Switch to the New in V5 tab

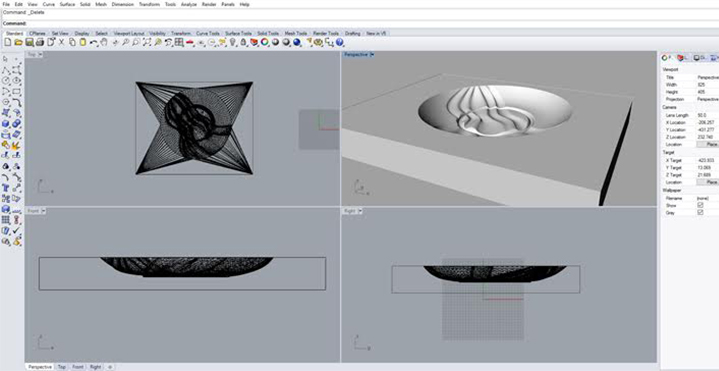(x=376, y=33)
